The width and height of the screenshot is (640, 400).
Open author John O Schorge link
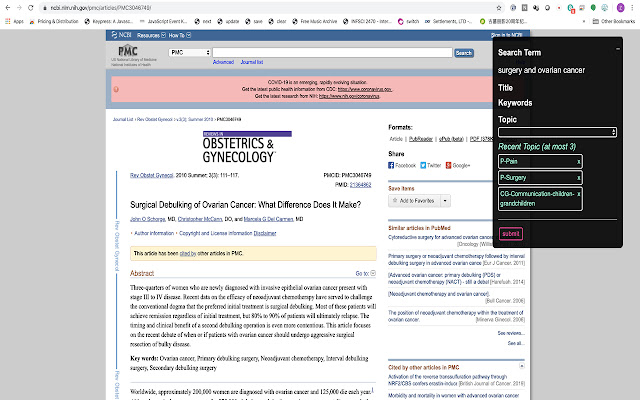pyautogui.click(x=148, y=219)
